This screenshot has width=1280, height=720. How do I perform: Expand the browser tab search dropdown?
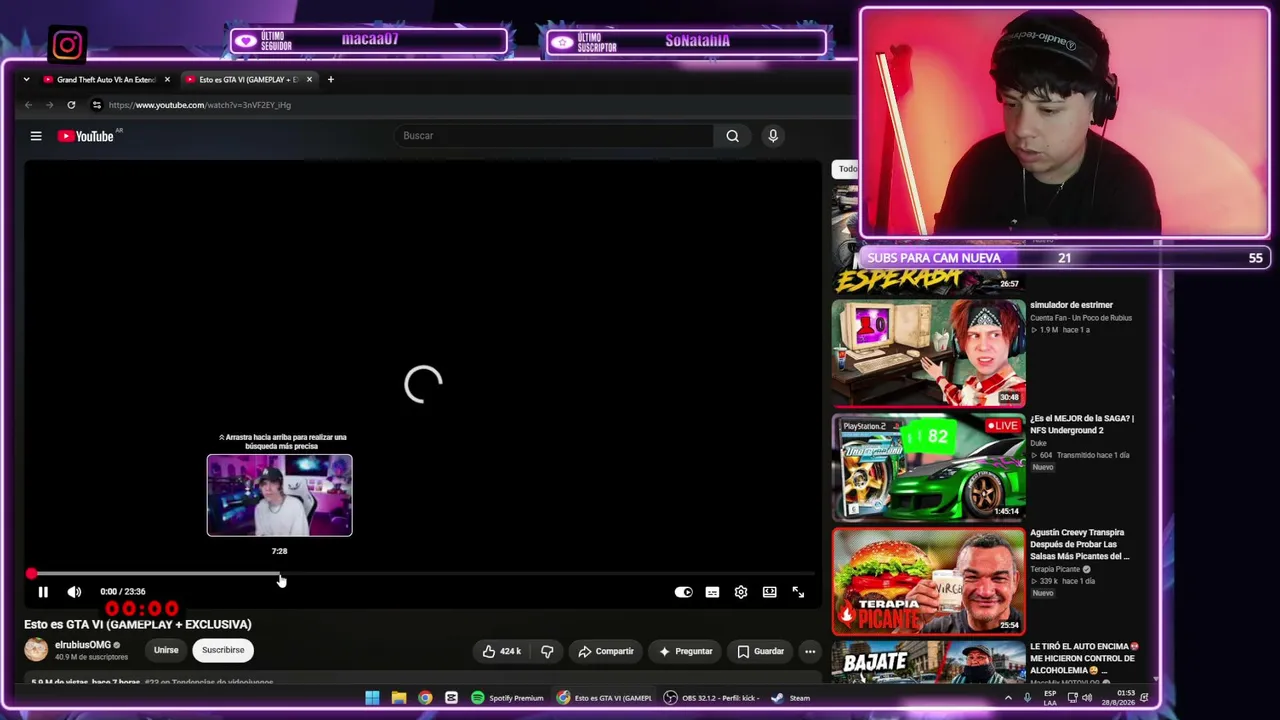(26, 79)
